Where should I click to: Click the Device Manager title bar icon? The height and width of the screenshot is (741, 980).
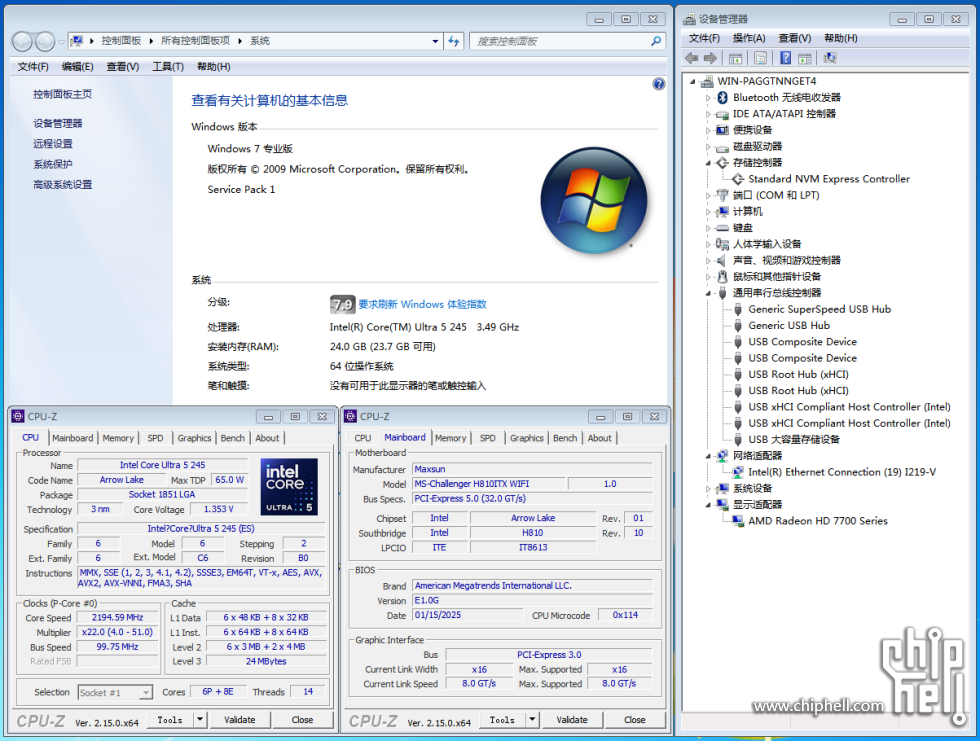[689, 19]
